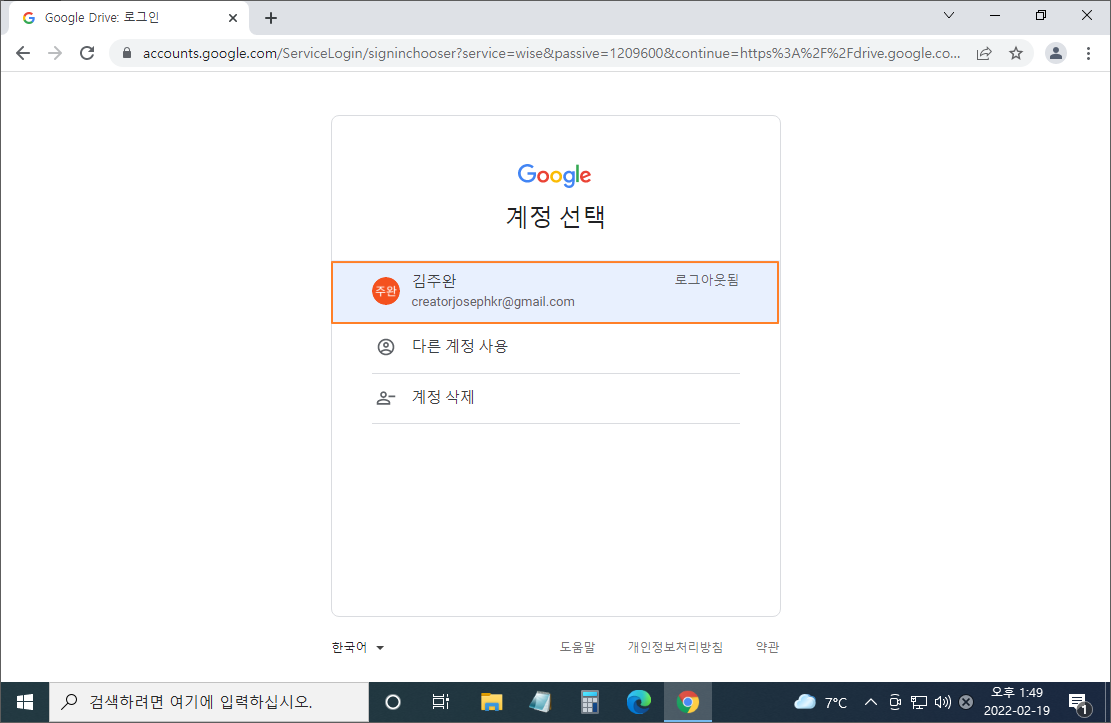This screenshot has height=723, width=1111.
Task: Open the 한국어 language dropdown
Action: (358, 647)
